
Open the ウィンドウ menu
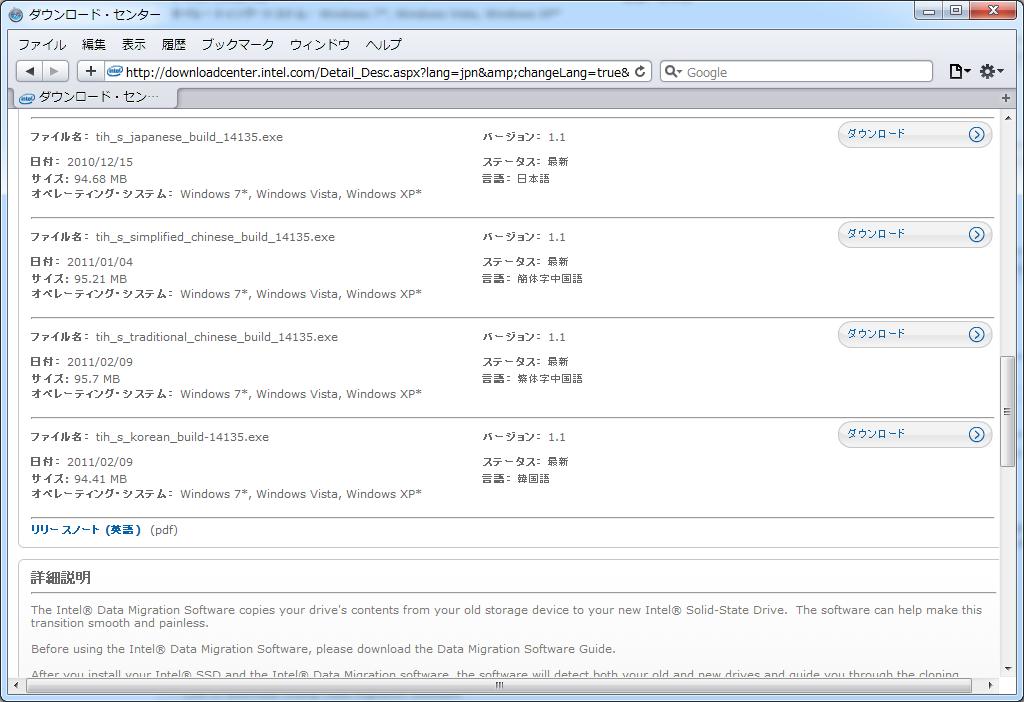(x=320, y=44)
